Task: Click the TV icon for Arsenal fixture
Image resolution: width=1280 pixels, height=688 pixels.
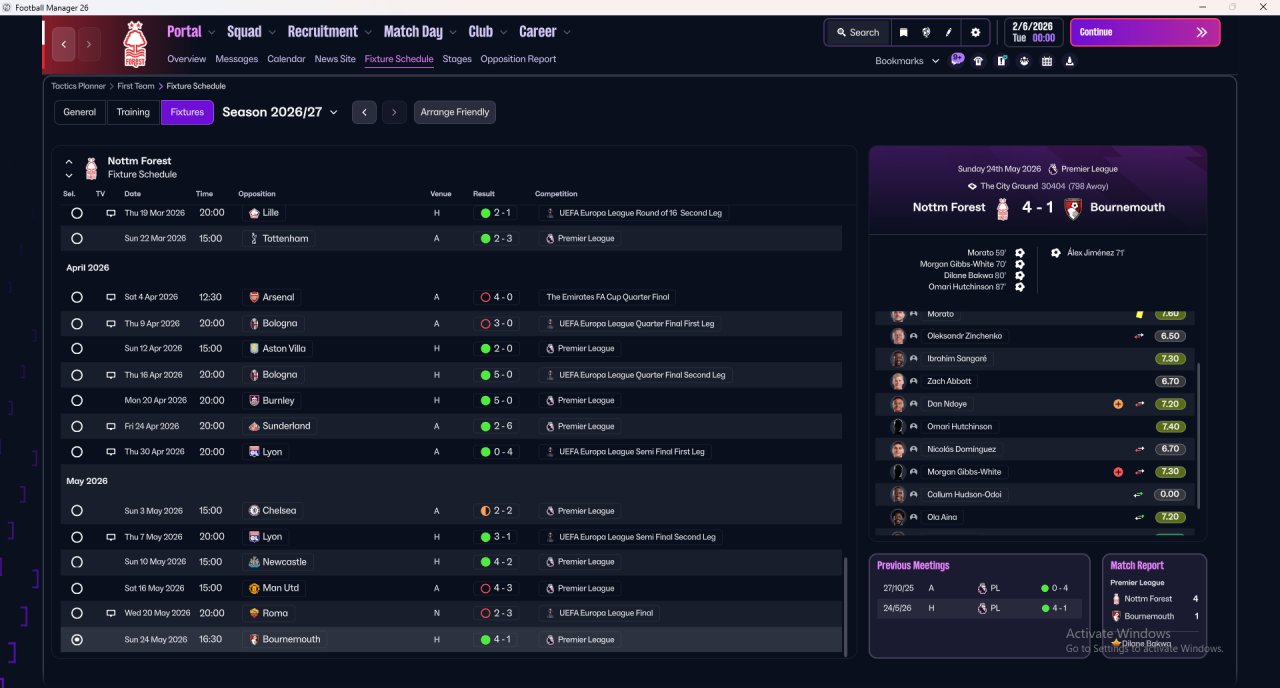Action: tap(111, 297)
